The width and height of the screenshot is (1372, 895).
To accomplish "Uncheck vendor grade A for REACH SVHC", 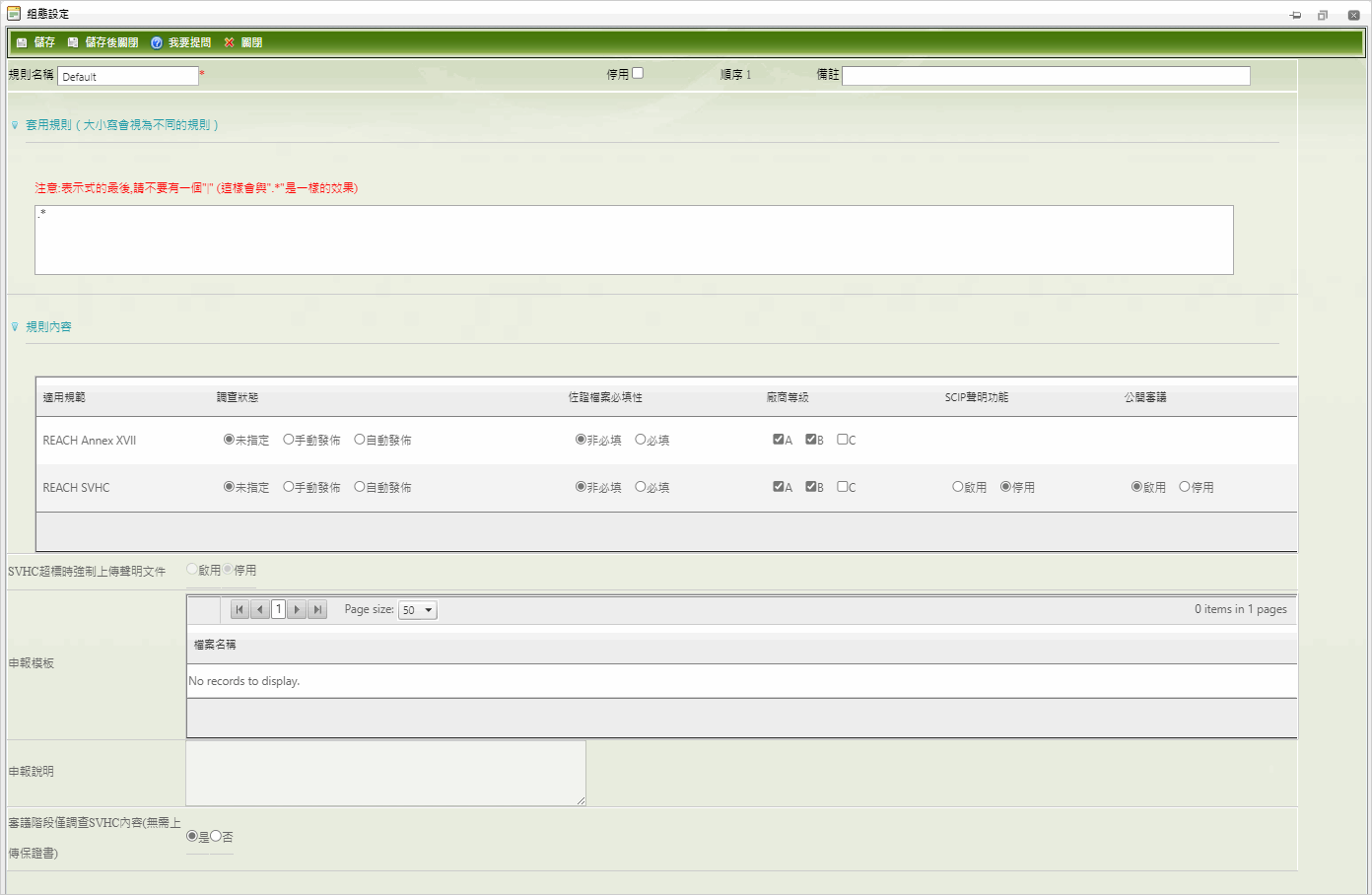I will tap(779, 487).
